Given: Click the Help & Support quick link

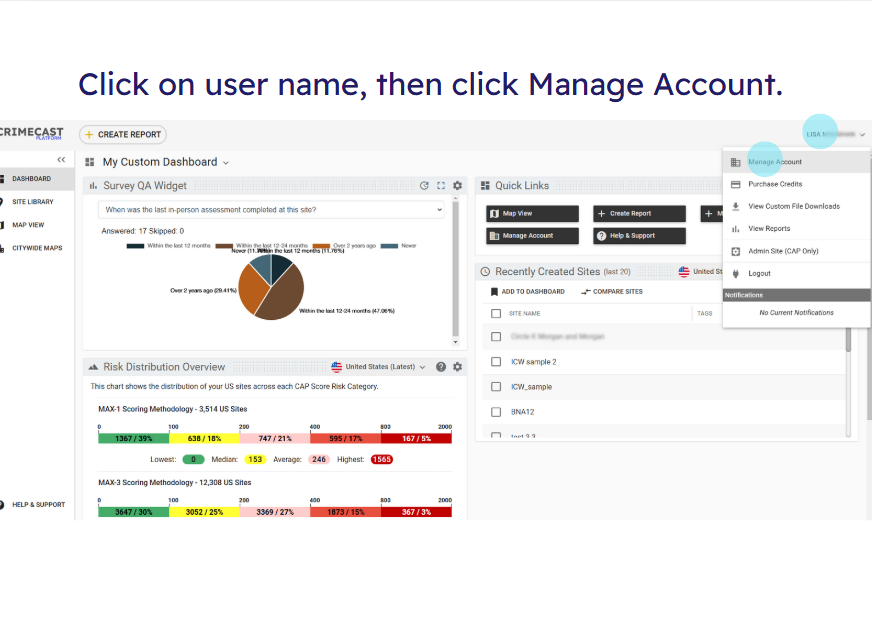Looking at the screenshot, I should pyautogui.click(x=640, y=236).
